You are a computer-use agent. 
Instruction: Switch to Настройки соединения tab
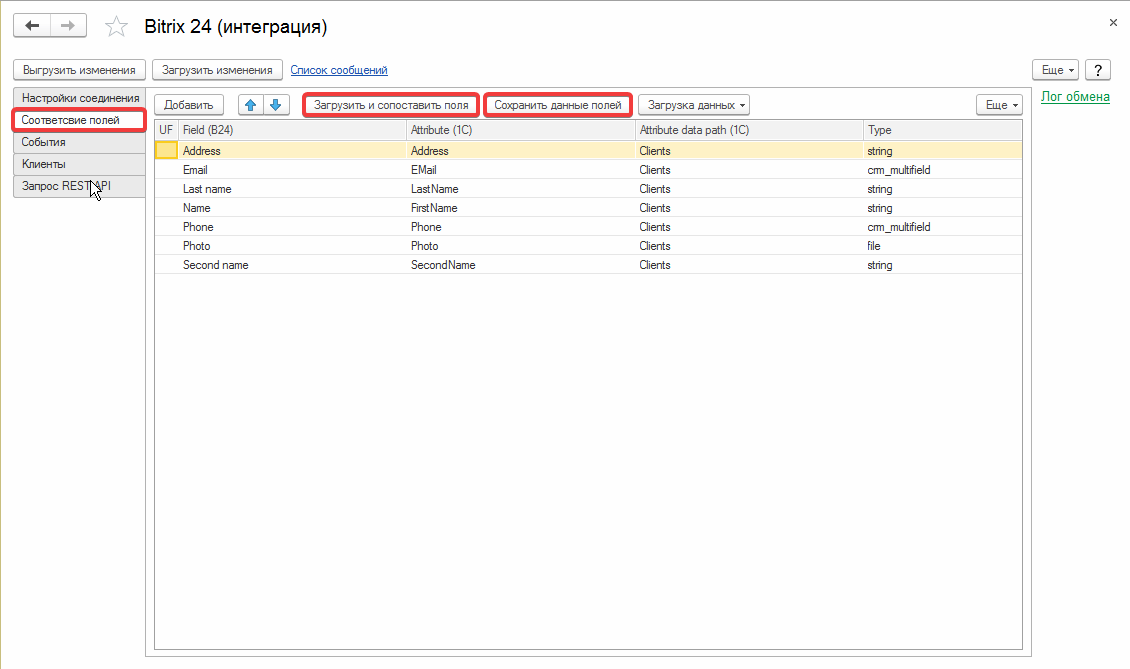[x=80, y=98]
